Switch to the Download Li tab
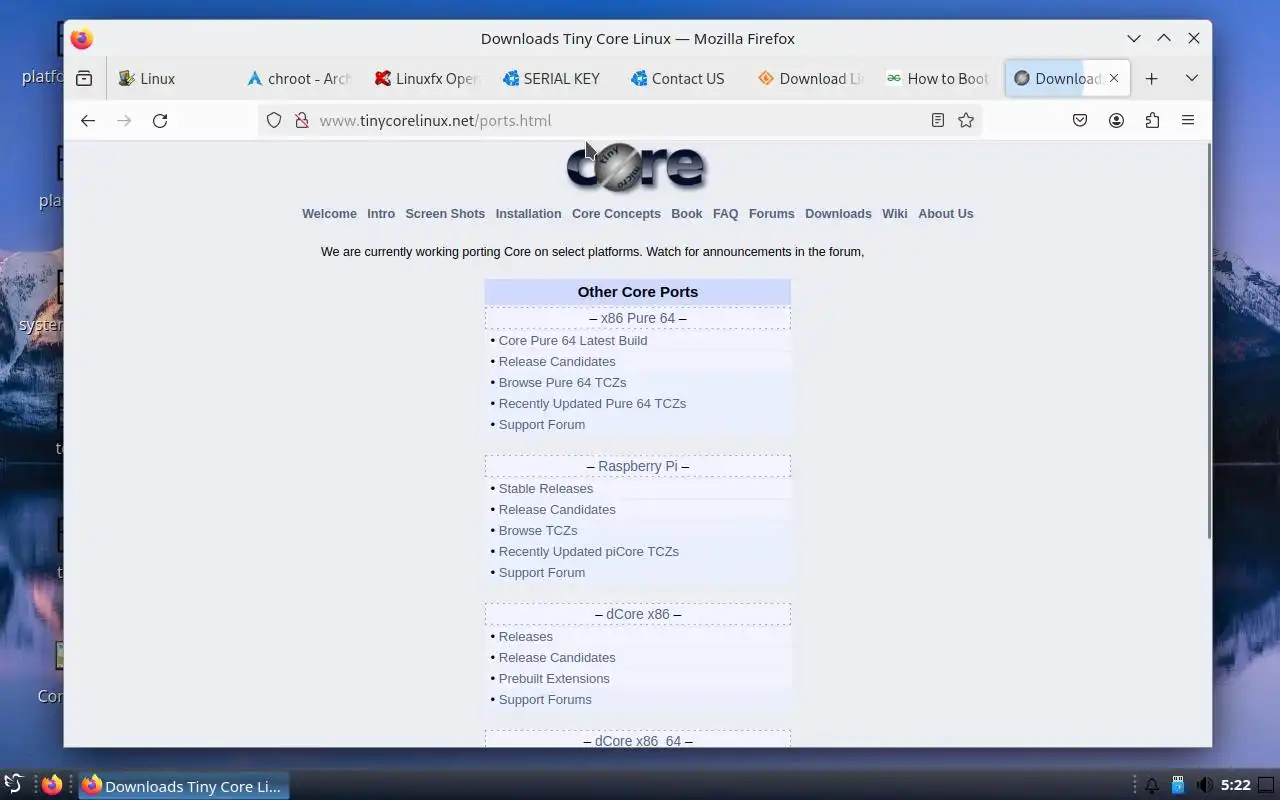Image resolution: width=1280 pixels, height=800 pixels. [x=812, y=78]
